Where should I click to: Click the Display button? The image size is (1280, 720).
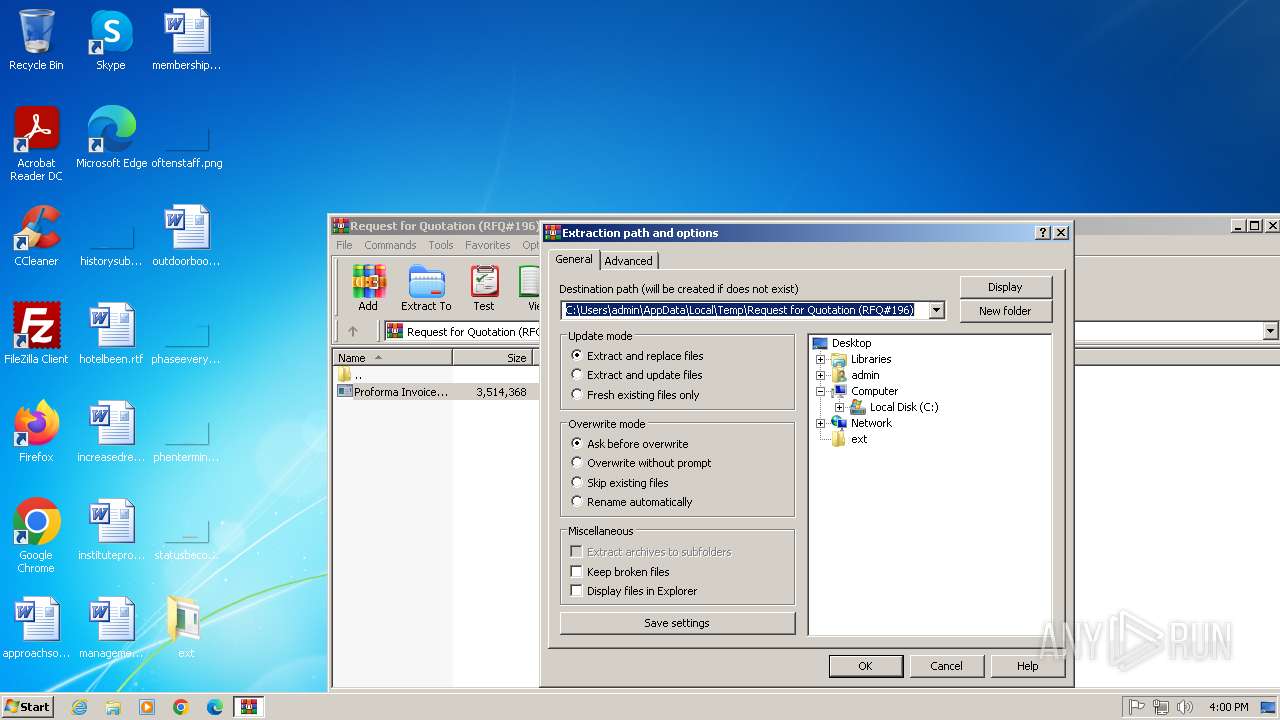(x=1005, y=287)
